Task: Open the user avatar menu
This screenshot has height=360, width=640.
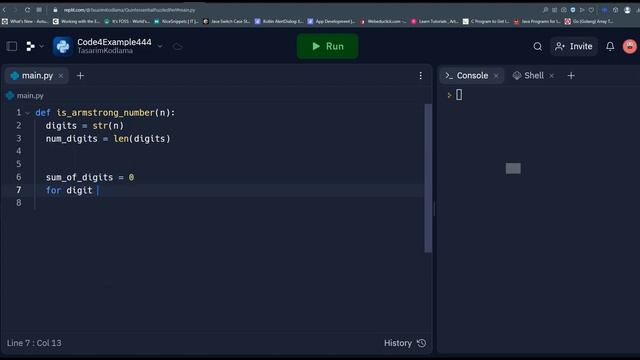Action: tap(629, 47)
